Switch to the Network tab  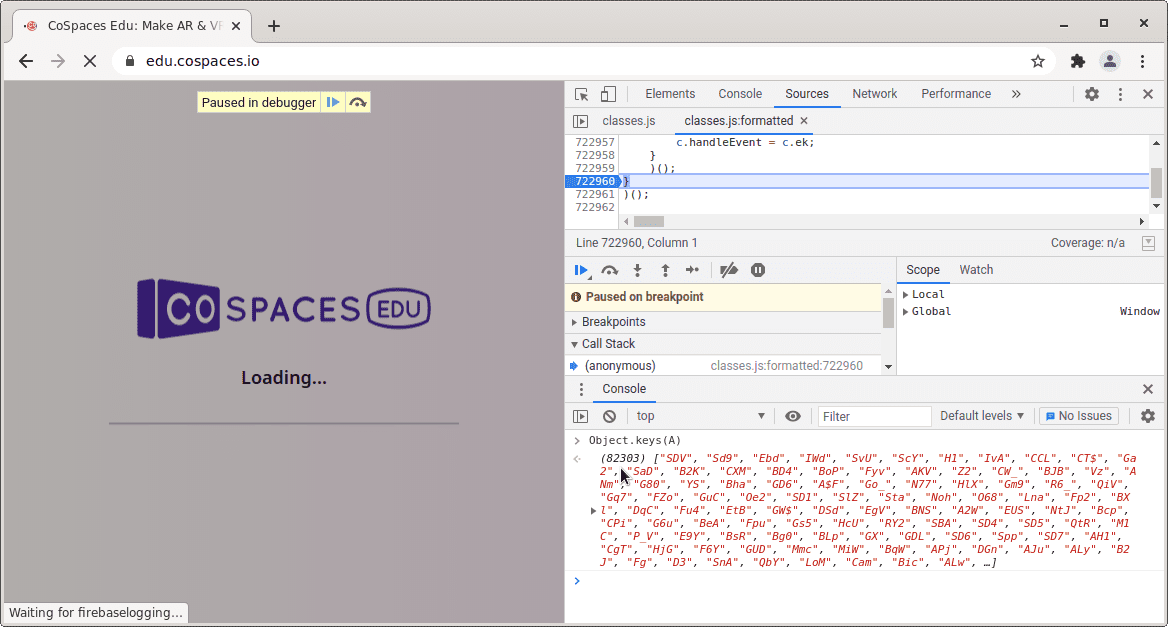pyautogui.click(x=874, y=94)
